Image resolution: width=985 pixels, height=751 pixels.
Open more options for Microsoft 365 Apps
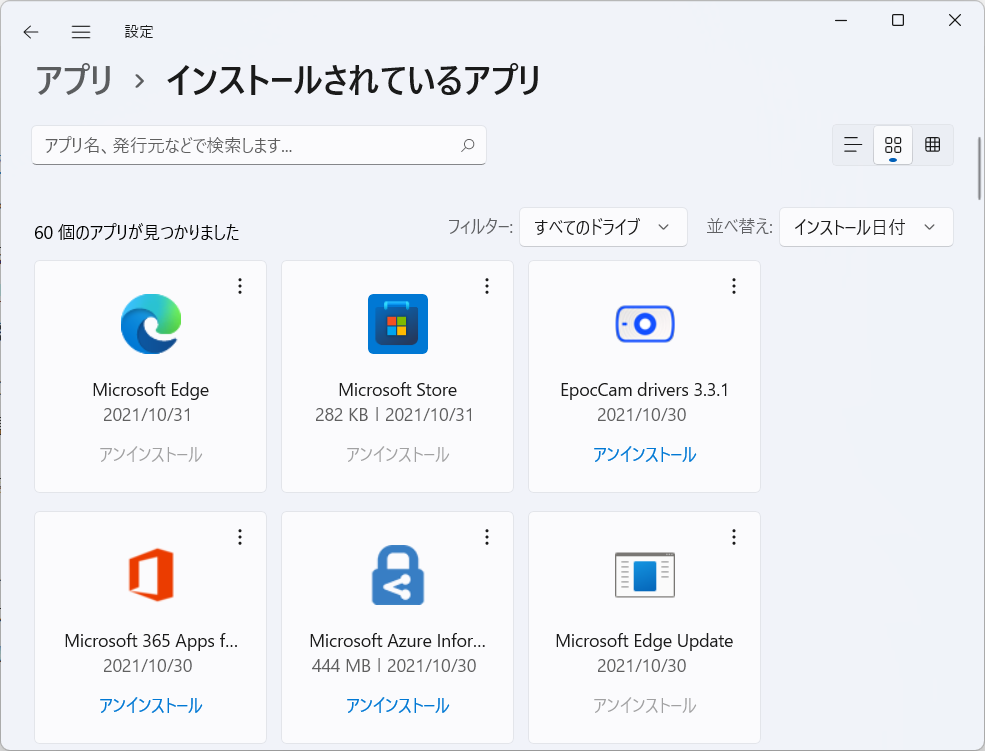(x=240, y=537)
